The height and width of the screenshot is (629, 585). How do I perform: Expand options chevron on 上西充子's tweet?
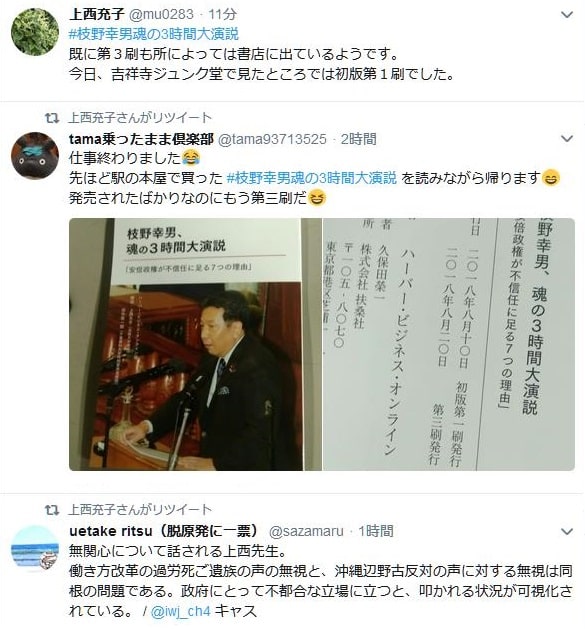[567, 15]
